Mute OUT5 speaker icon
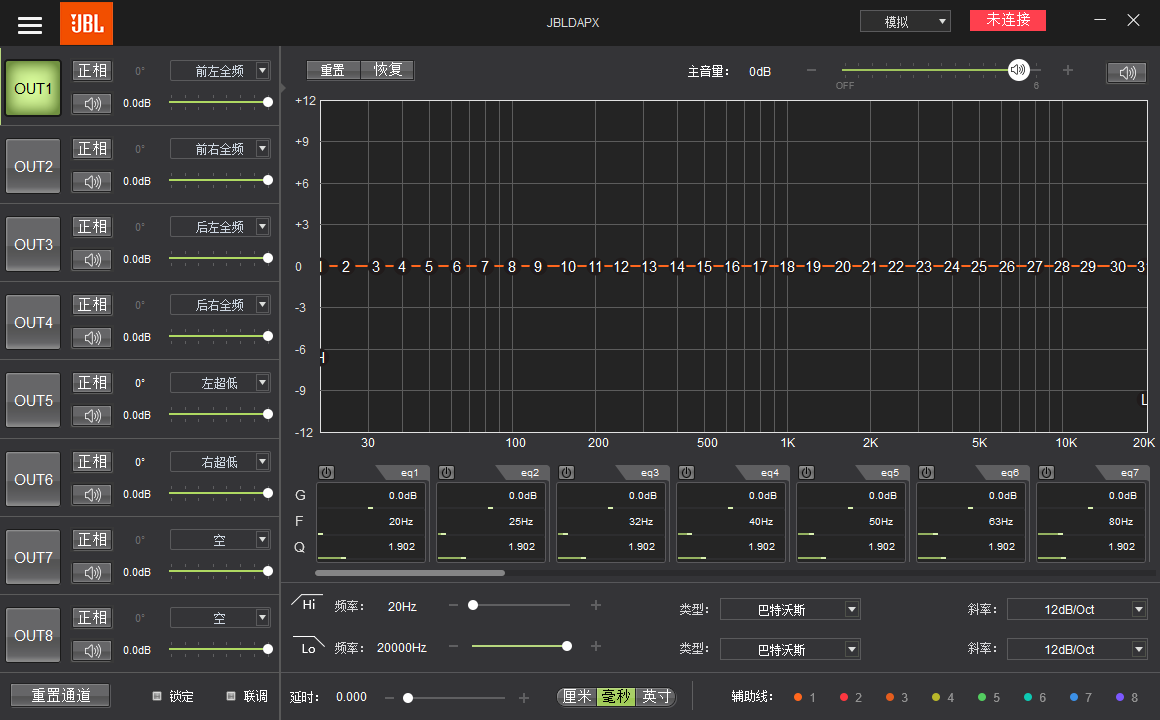This screenshot has height=720, width=1160. coord(92,416)
